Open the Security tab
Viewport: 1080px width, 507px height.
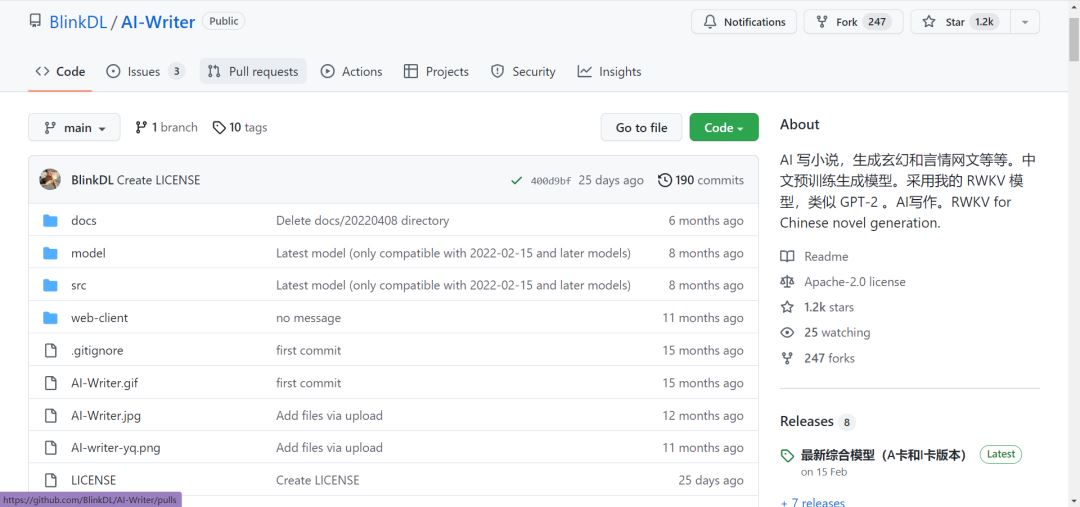point(523,72)
